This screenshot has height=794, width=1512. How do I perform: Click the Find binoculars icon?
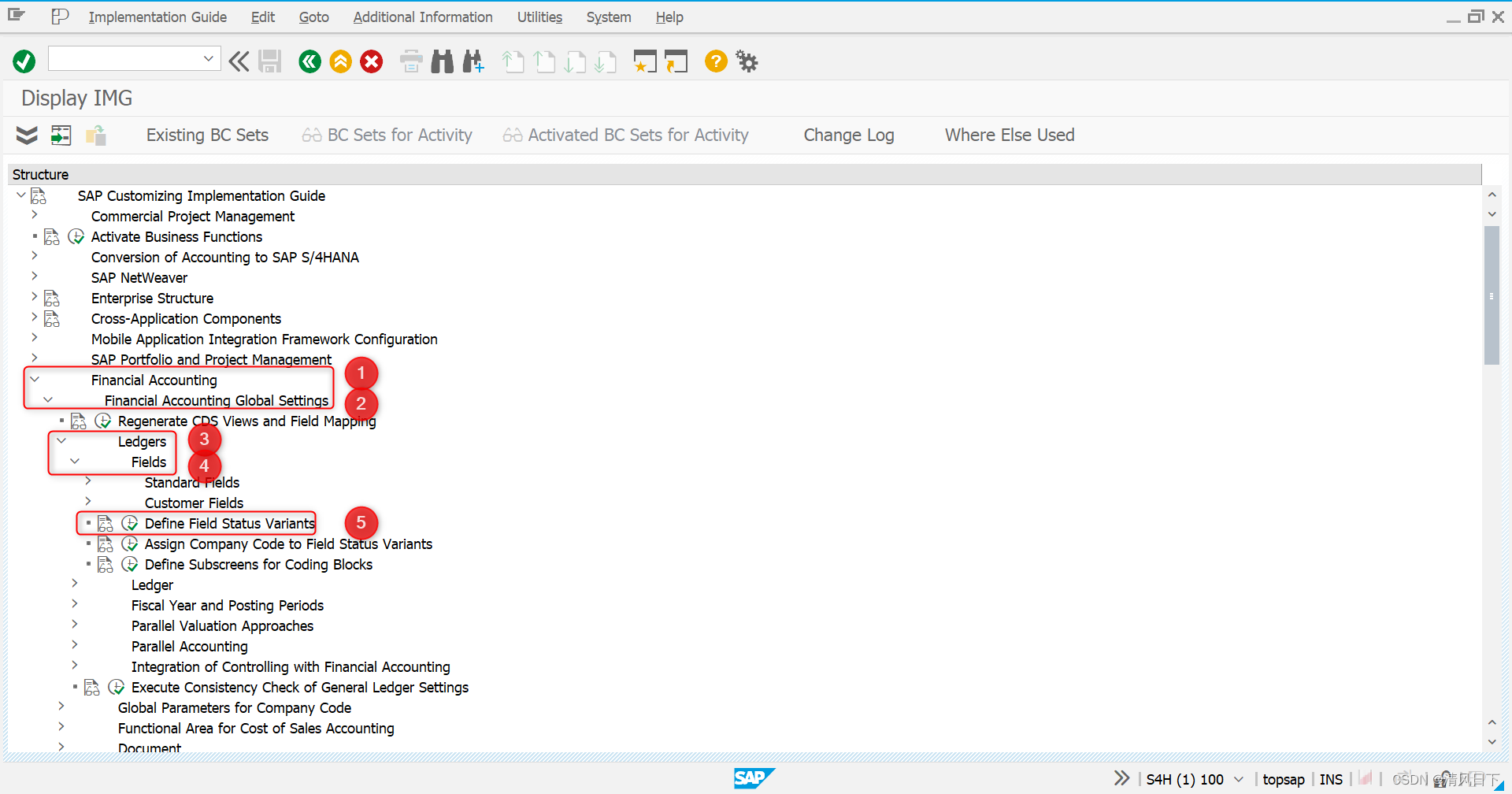tap(443, 61)
